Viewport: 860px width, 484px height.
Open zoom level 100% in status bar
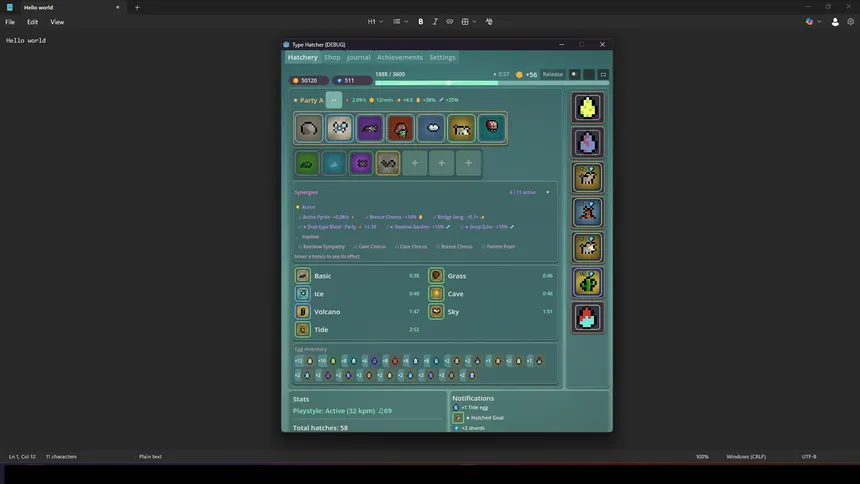point(702,457)
